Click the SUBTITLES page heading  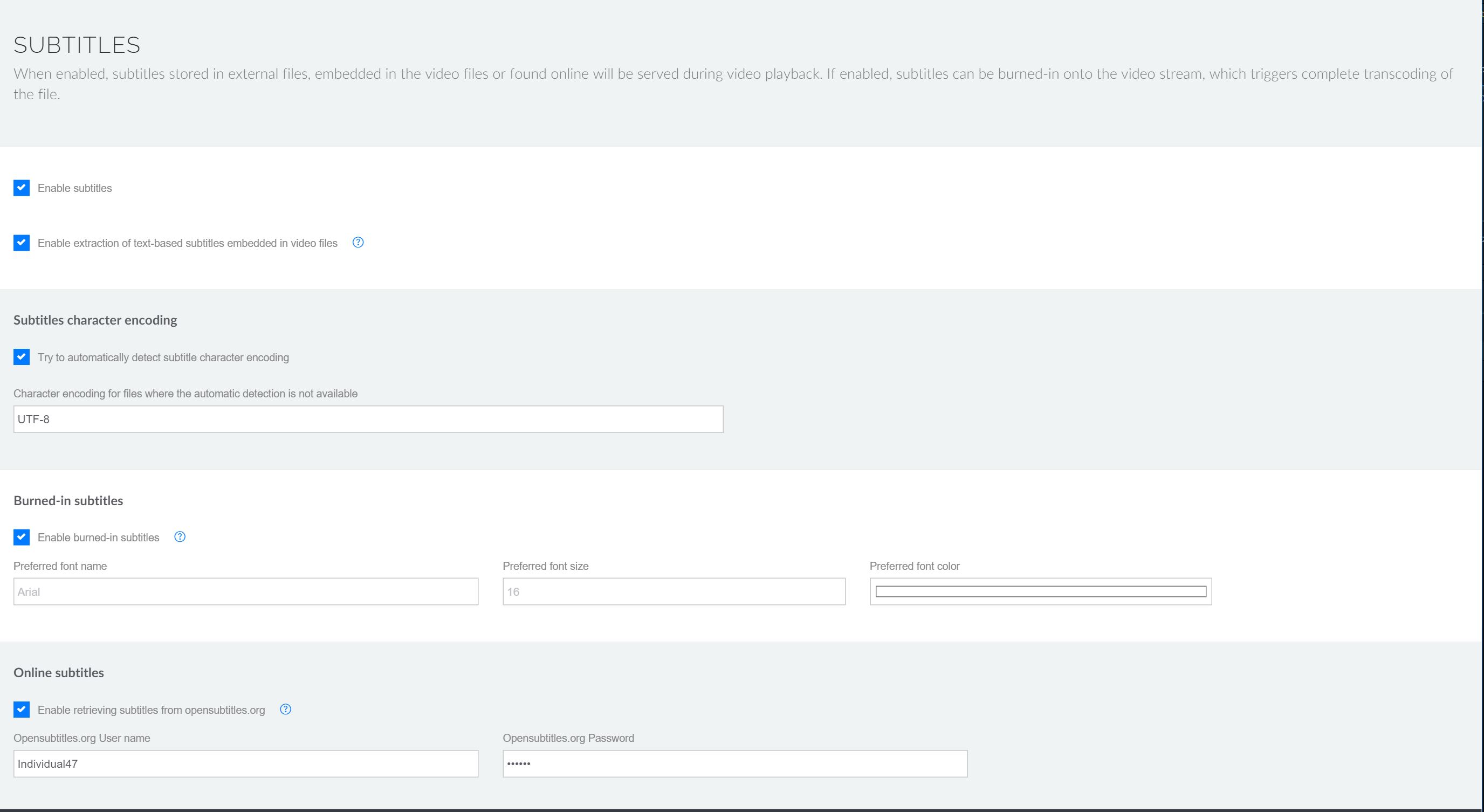pyautogui.click(x=77, y=45)
